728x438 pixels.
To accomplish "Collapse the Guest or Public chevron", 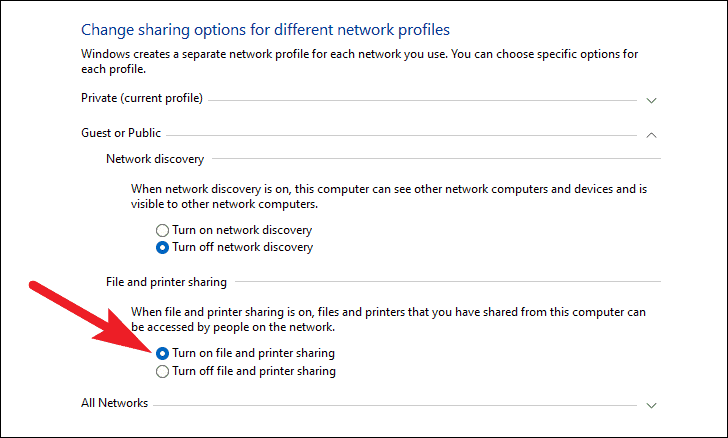I will click(651, 133).
